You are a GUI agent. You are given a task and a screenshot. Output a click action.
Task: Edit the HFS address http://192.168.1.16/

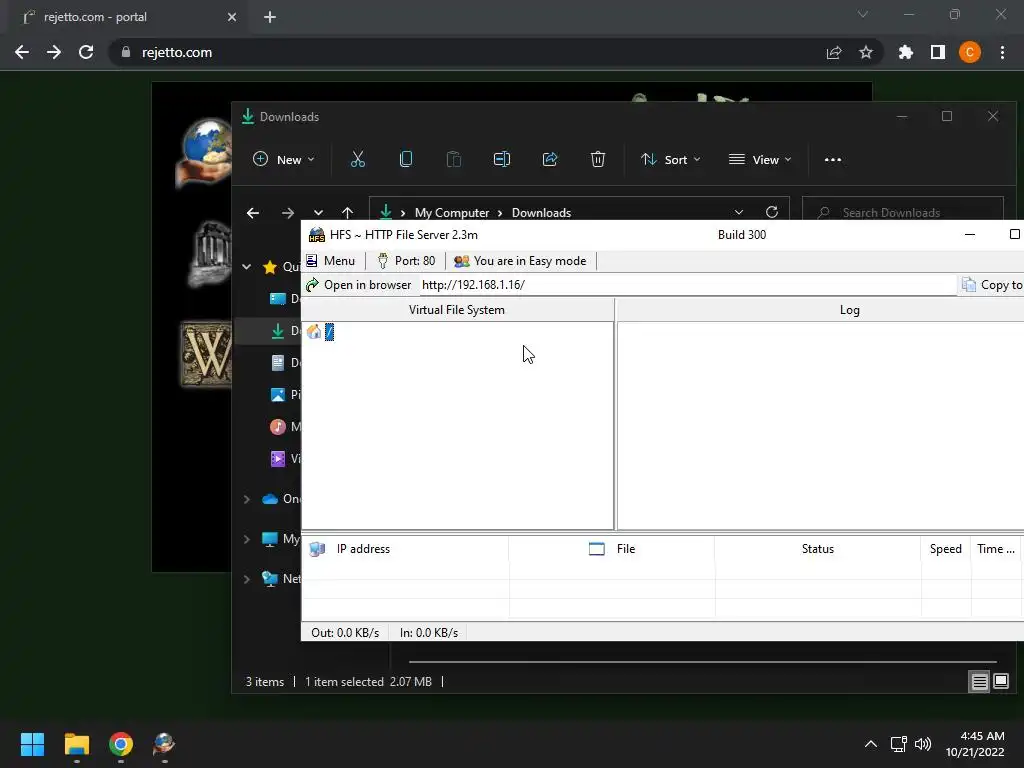coord(688,285)
